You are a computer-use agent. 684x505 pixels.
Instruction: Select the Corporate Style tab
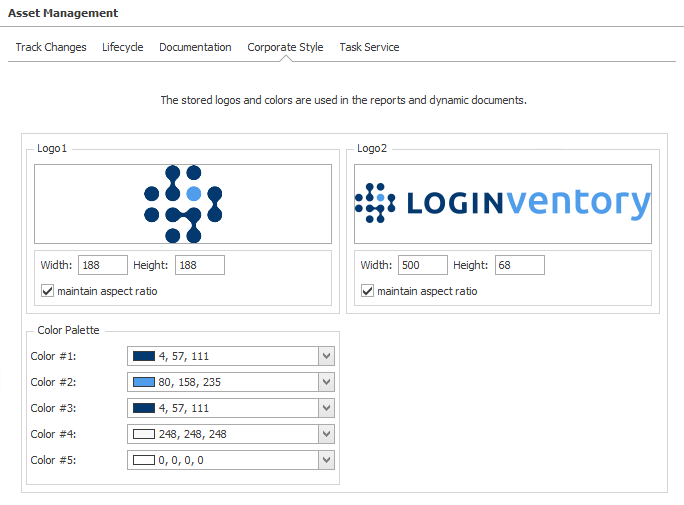coord(285,47)
